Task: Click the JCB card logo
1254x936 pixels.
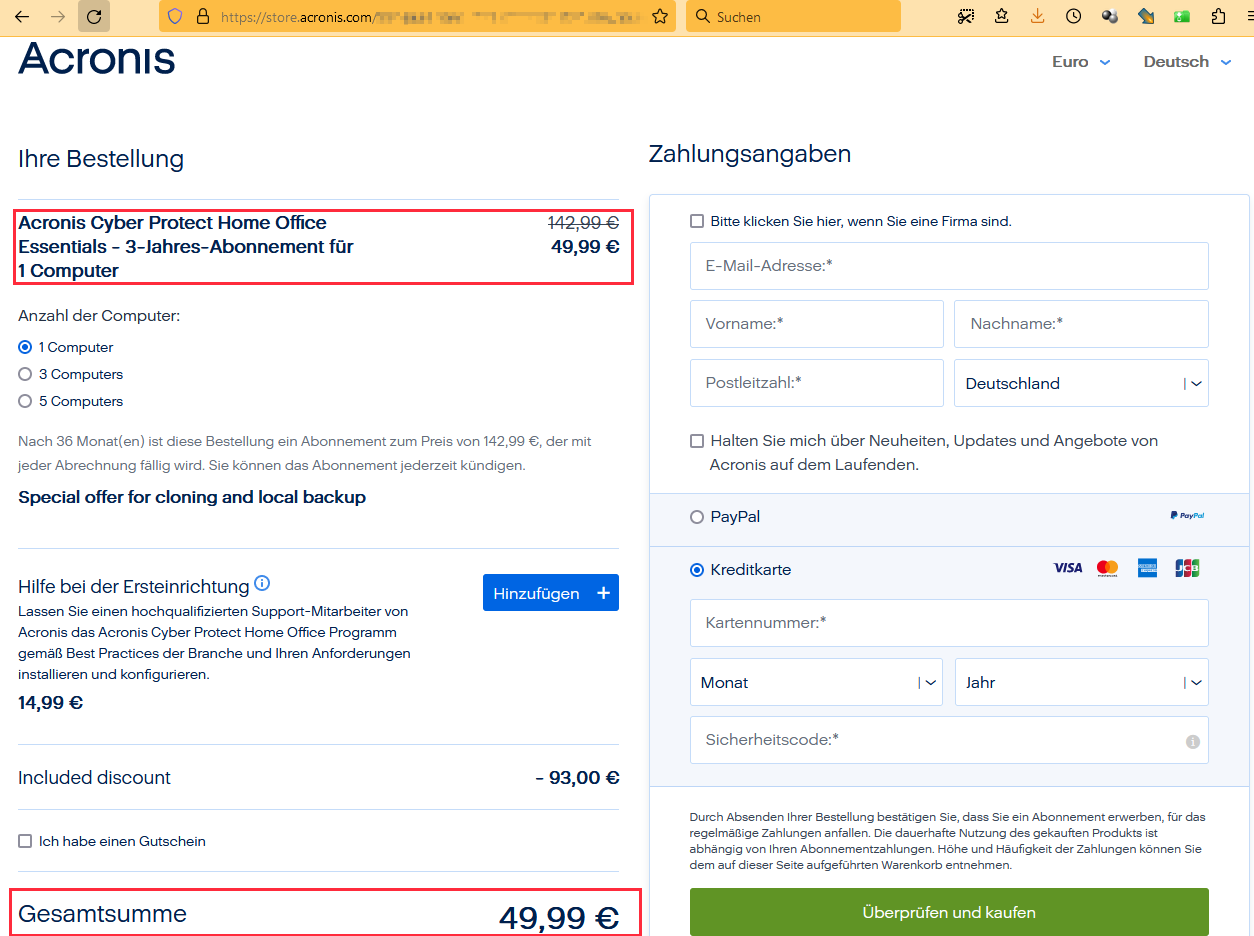Action: pos(1187,568)
